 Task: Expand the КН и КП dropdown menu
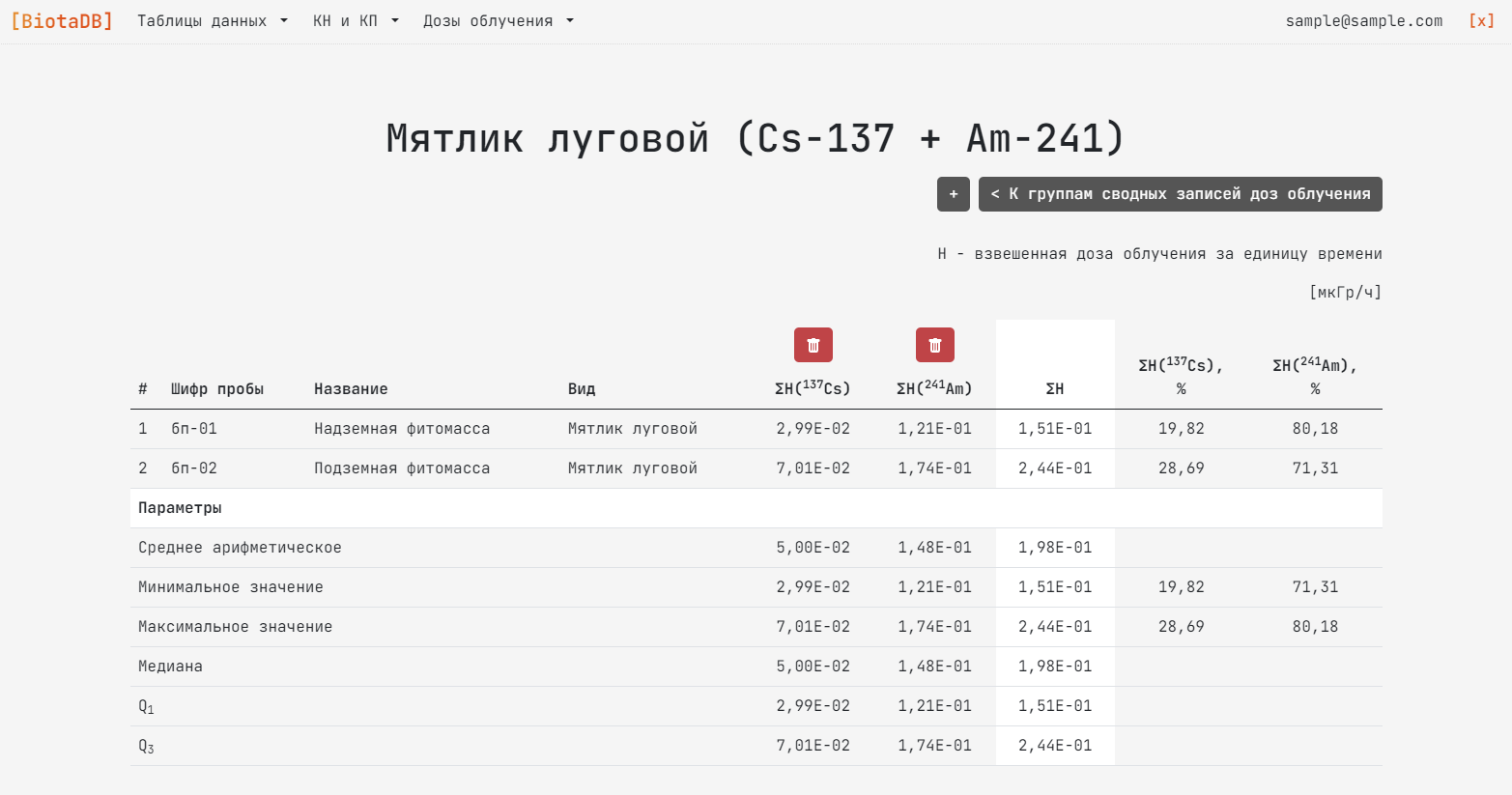tap(355, 21)
